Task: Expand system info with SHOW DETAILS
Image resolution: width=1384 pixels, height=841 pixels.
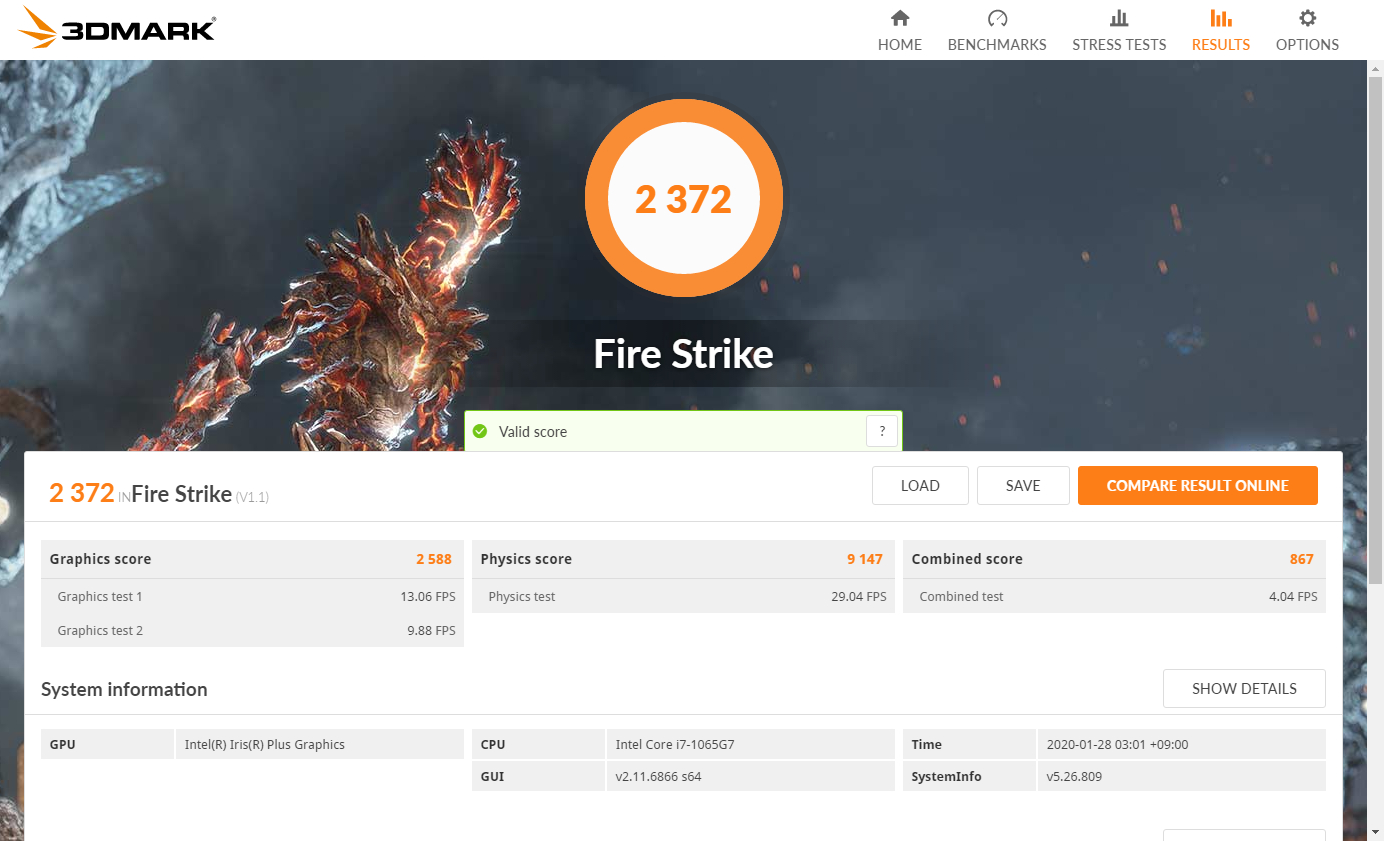Action: (x=1244, y=689)
